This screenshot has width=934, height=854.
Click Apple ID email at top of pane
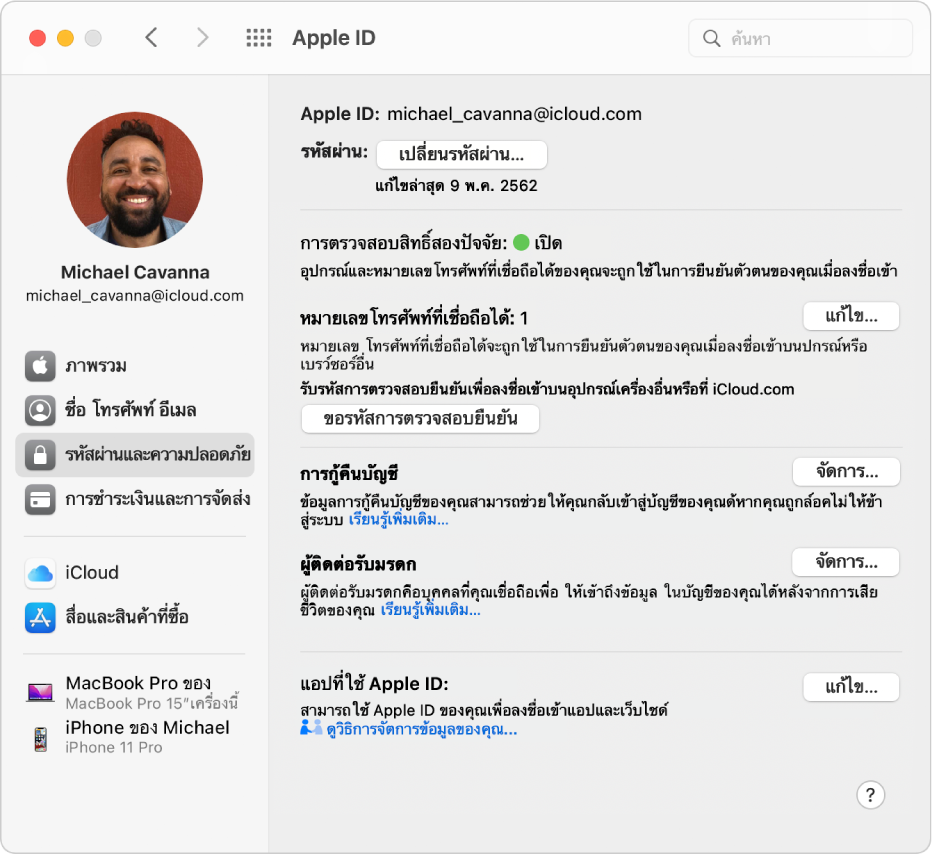coord(515,114)
